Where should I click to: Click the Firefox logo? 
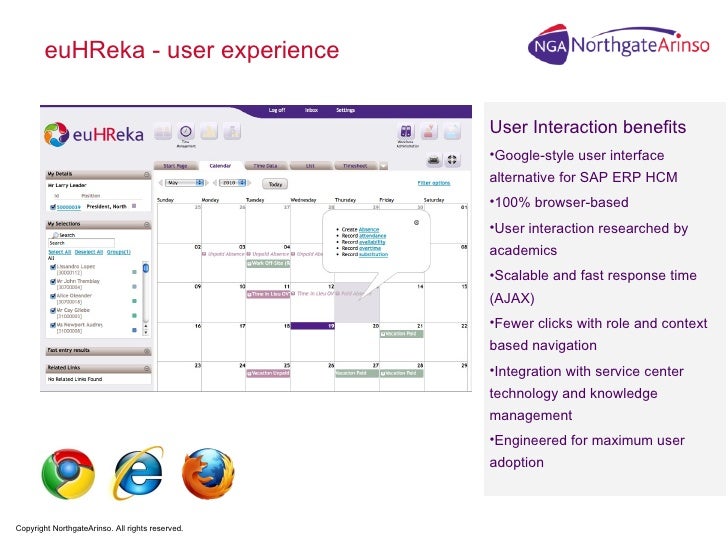208,474
